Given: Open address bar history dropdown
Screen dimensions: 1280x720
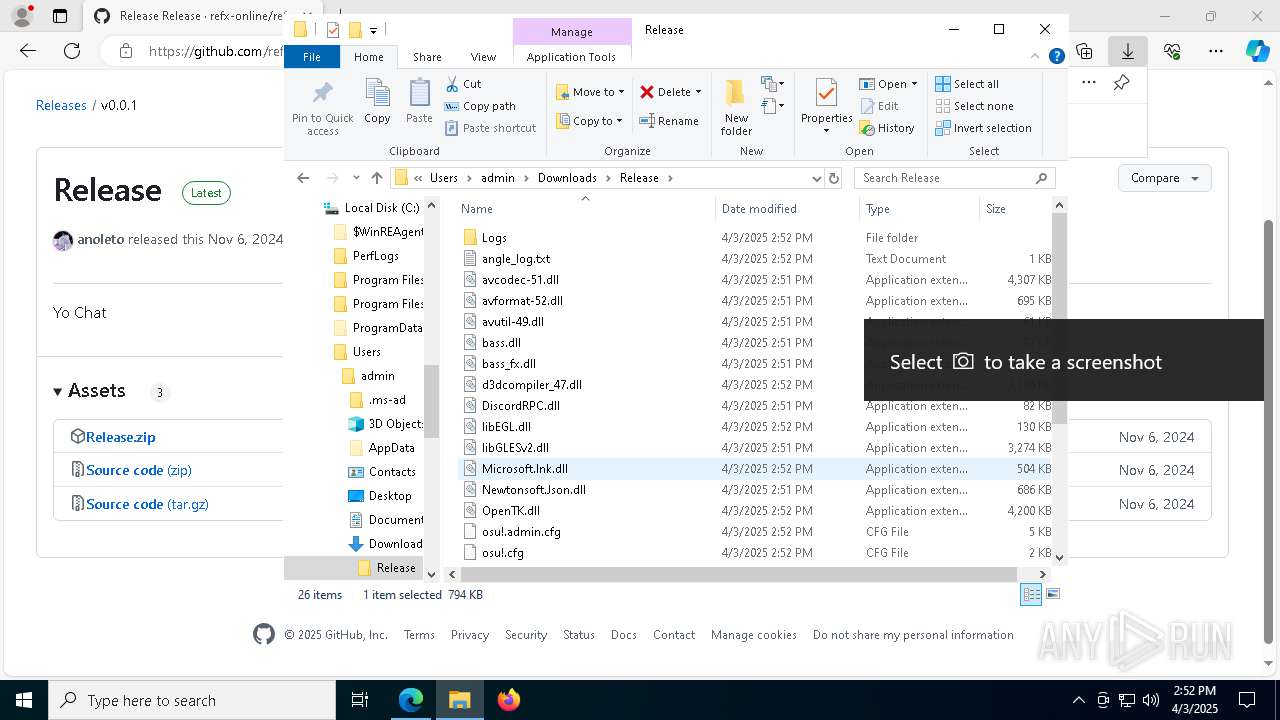Looking at the screenshot, I should (816, 178).
